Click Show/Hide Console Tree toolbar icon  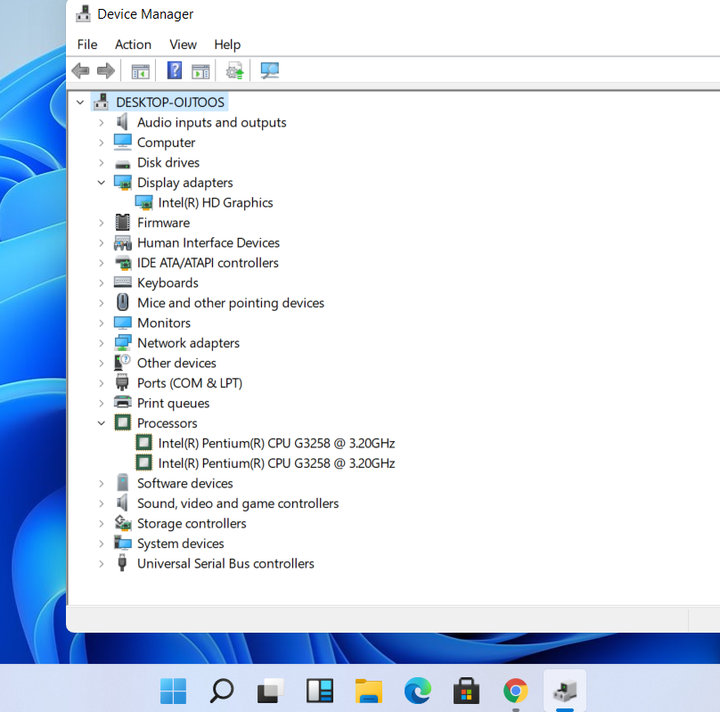click(140, 71)
